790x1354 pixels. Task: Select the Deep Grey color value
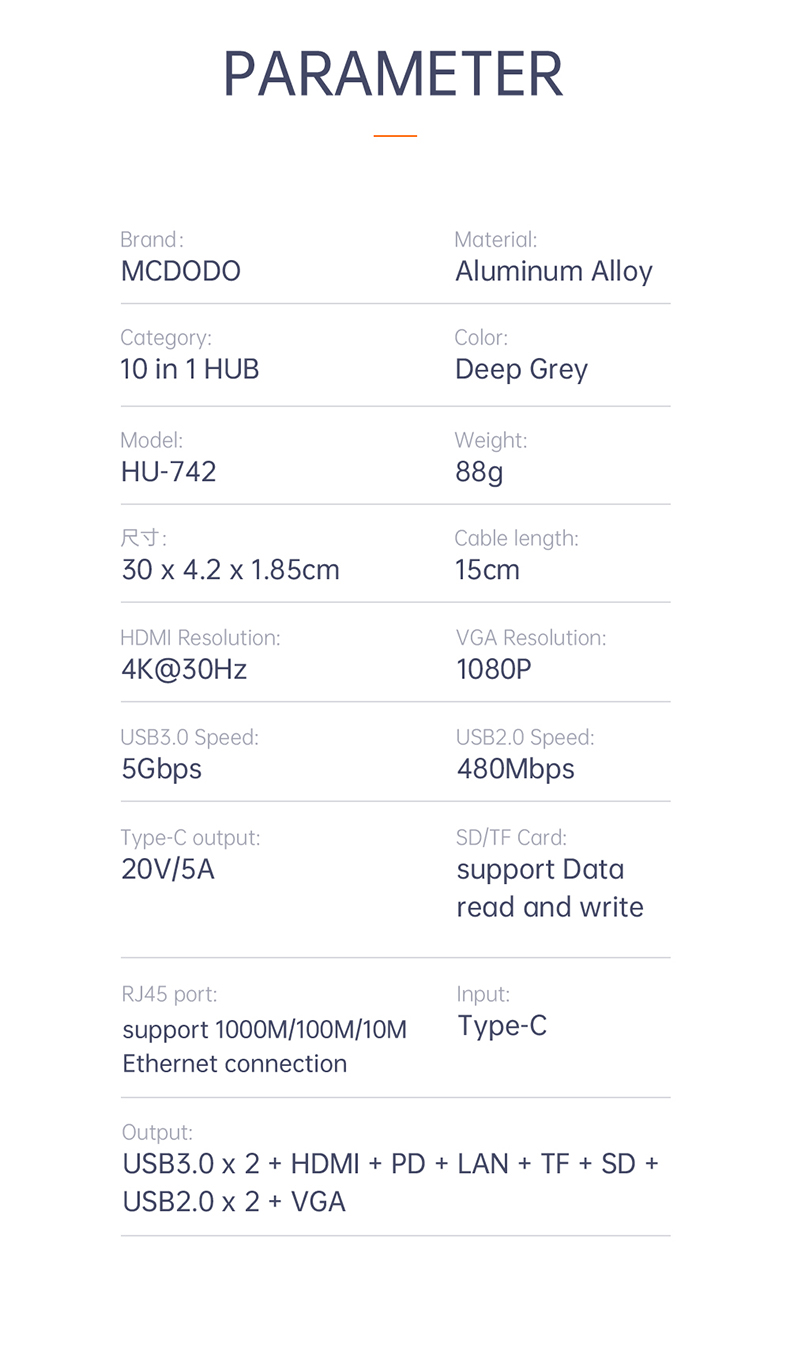(x=521, y=369)
